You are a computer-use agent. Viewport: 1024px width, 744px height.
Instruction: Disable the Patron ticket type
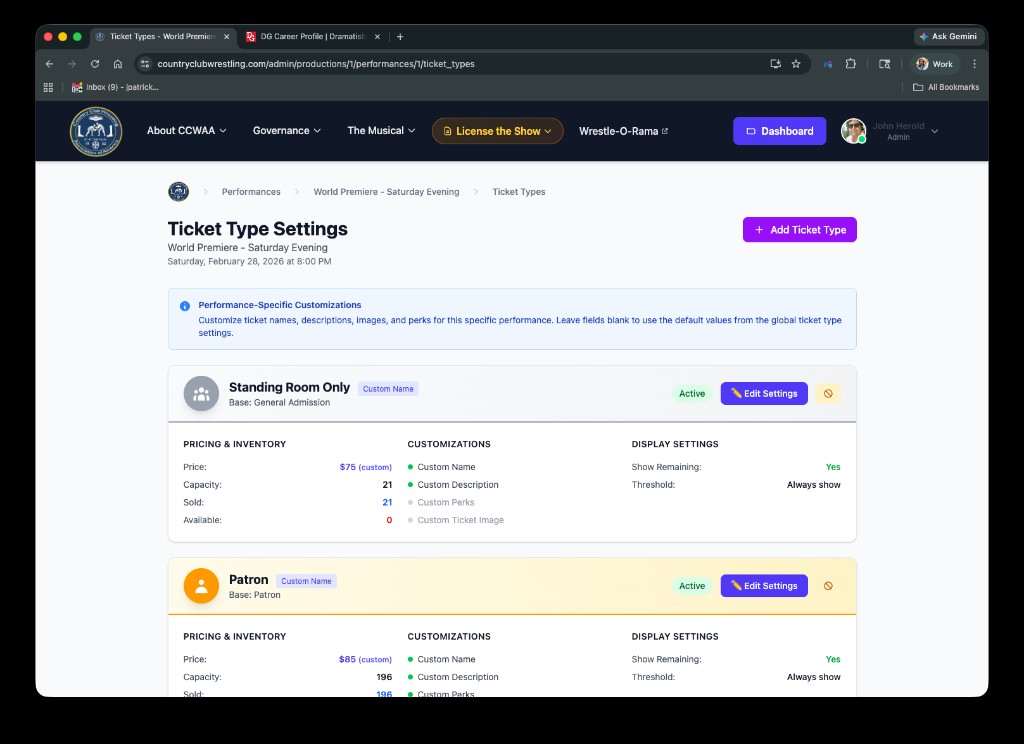tap(828, 586)
